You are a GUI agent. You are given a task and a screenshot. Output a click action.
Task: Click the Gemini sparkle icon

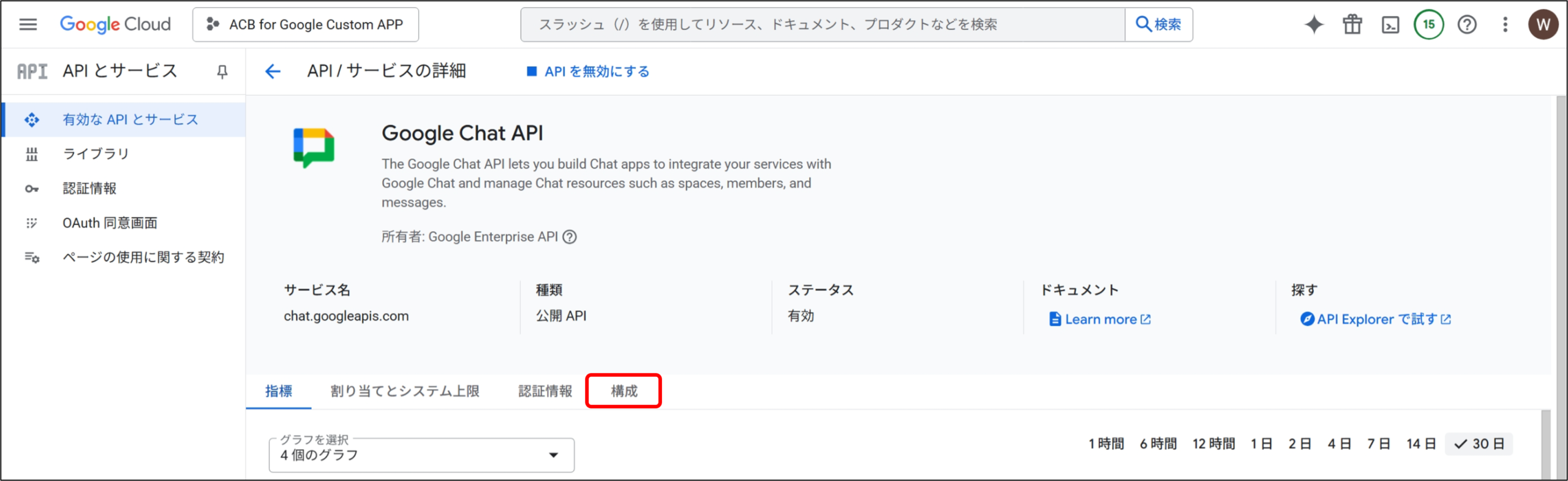[1314, 25]
